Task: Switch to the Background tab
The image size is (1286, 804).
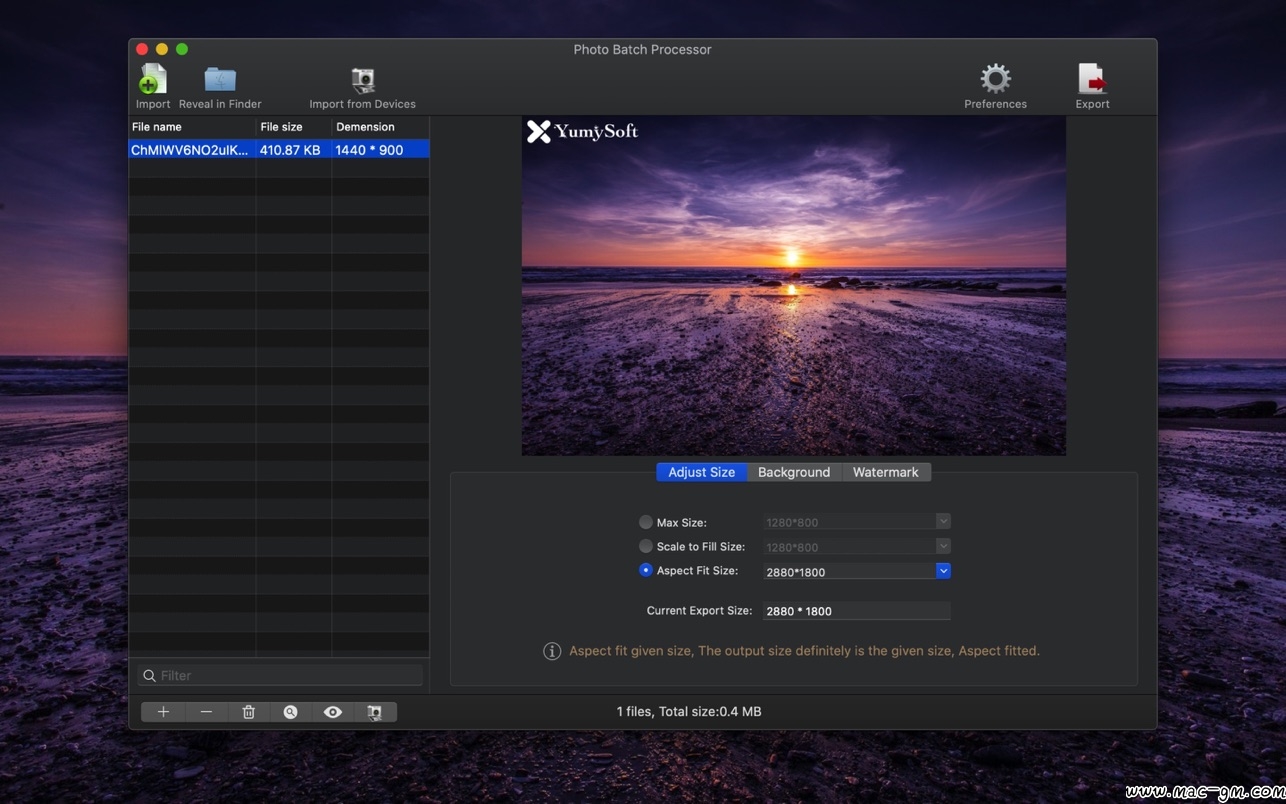Action: 794,472
